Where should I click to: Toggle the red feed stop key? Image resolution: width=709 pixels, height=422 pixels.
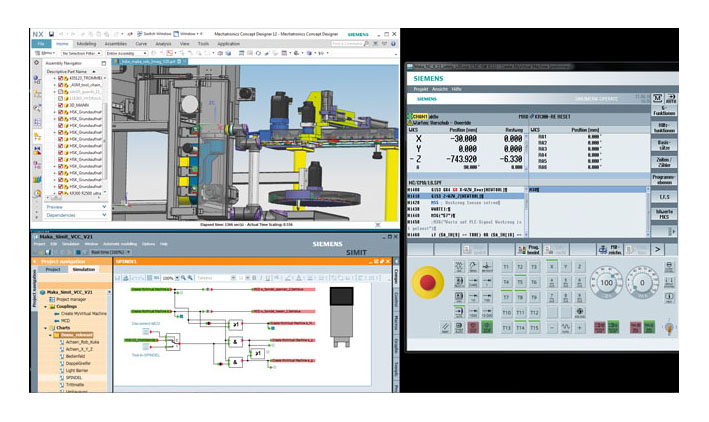coord(635,327)
